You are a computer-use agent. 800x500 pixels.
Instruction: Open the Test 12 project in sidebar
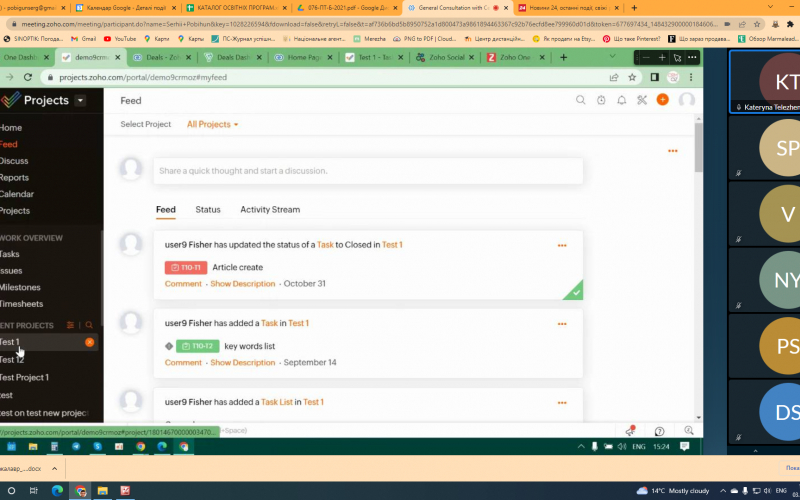click(12, 360)
